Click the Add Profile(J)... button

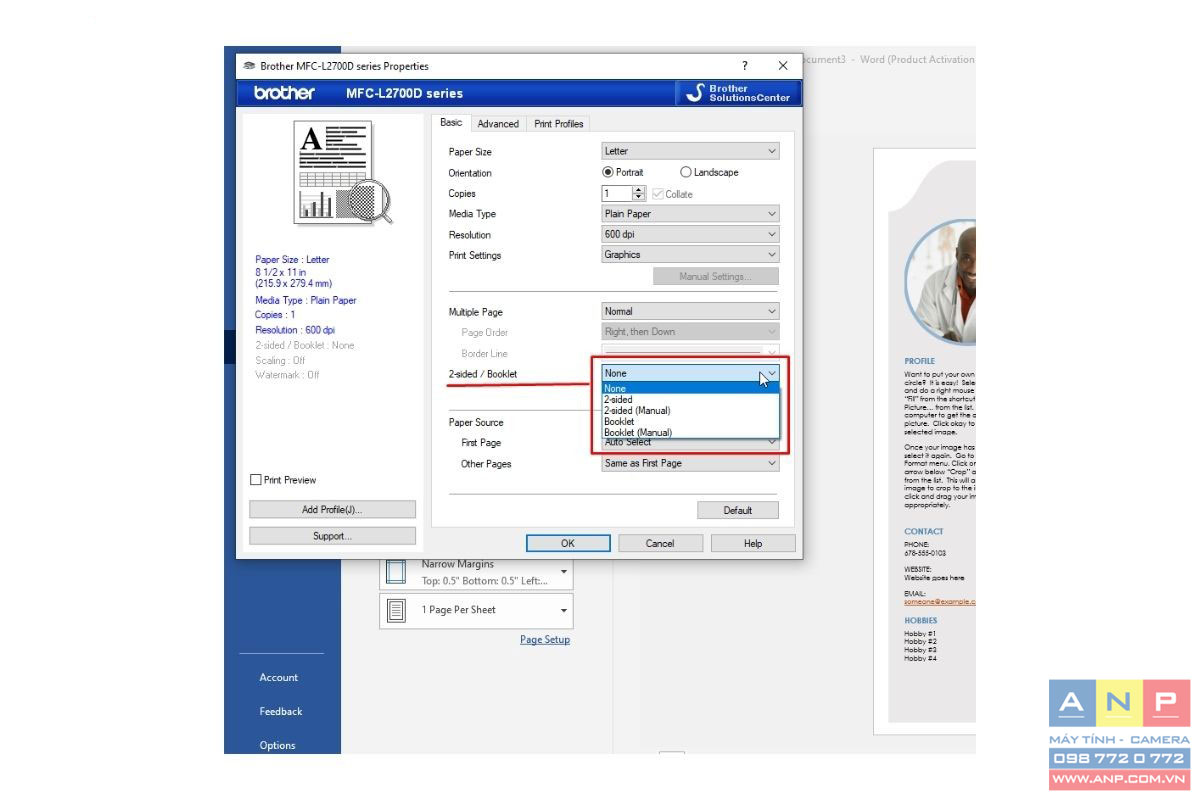point(332,509)
